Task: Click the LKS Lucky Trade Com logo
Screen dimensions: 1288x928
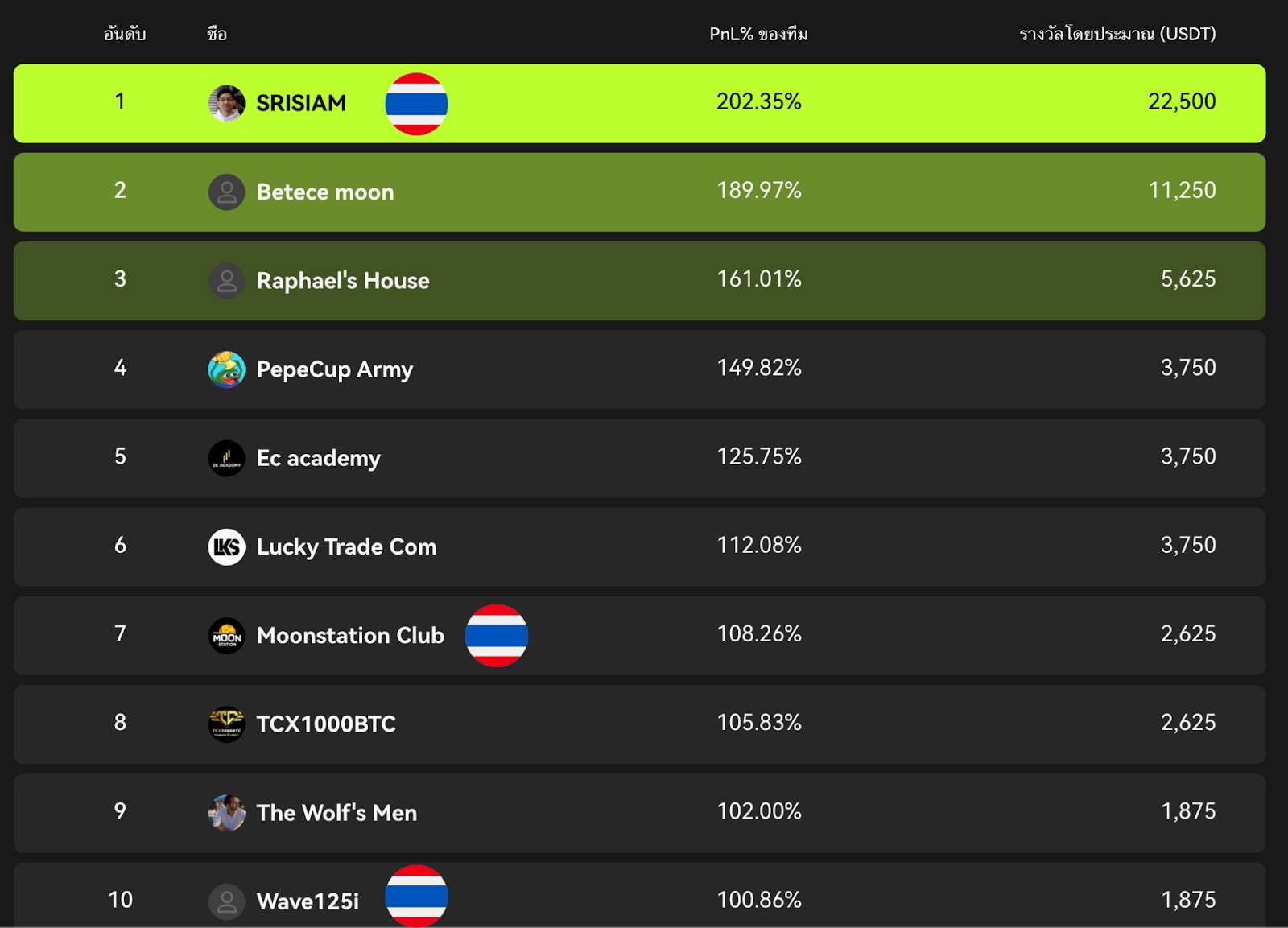Action: [x=227, y=546]
